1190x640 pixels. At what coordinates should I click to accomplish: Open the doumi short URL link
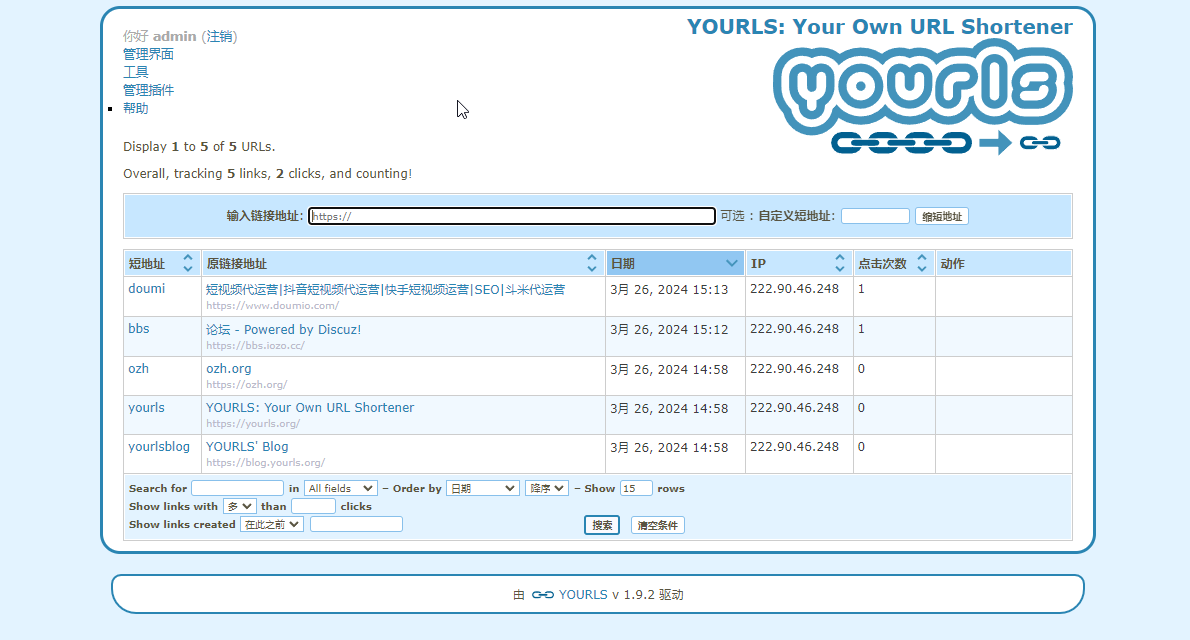click(147, 289)
